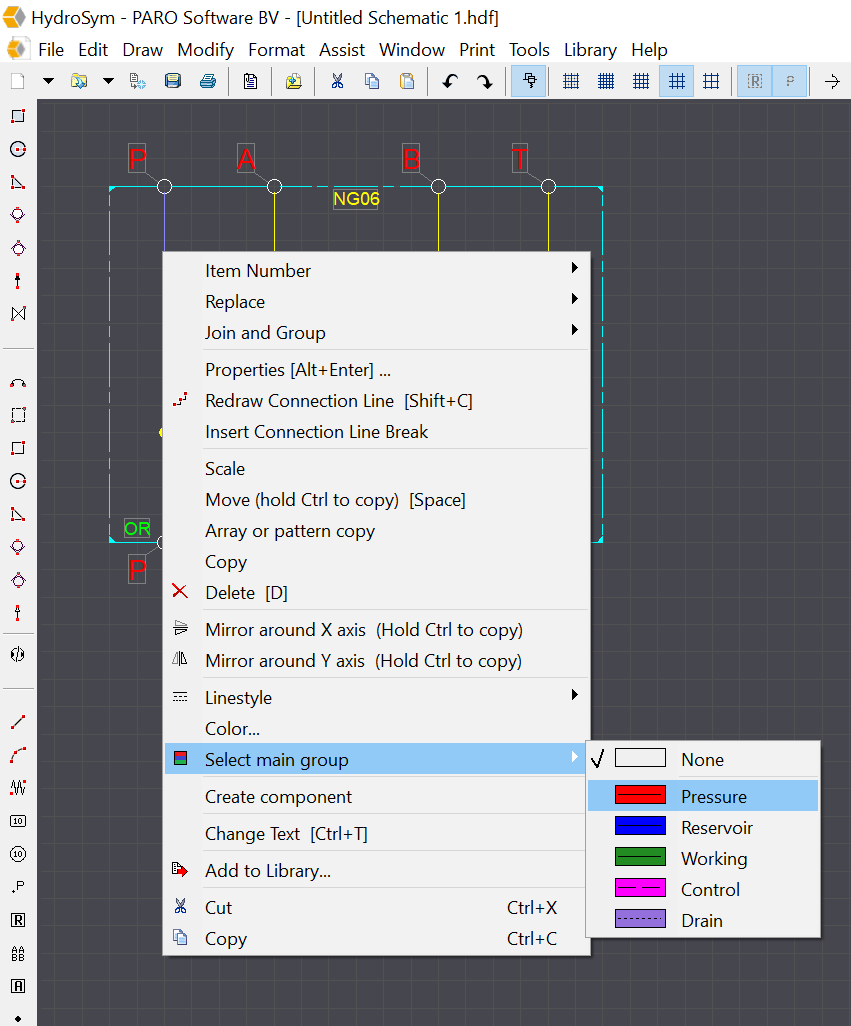
Task: Choose Insert Connection Line Break
Action: (376, 432)
